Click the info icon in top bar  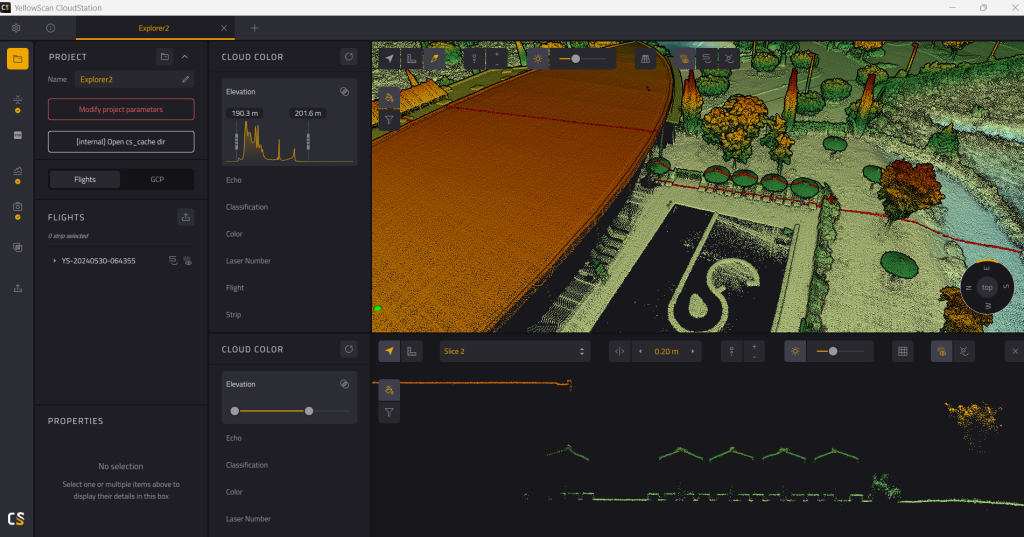coord(50,28)
